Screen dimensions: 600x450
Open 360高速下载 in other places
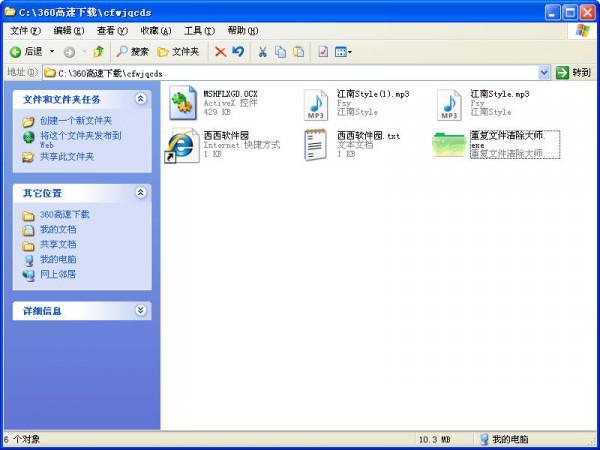tap(64, 214)
